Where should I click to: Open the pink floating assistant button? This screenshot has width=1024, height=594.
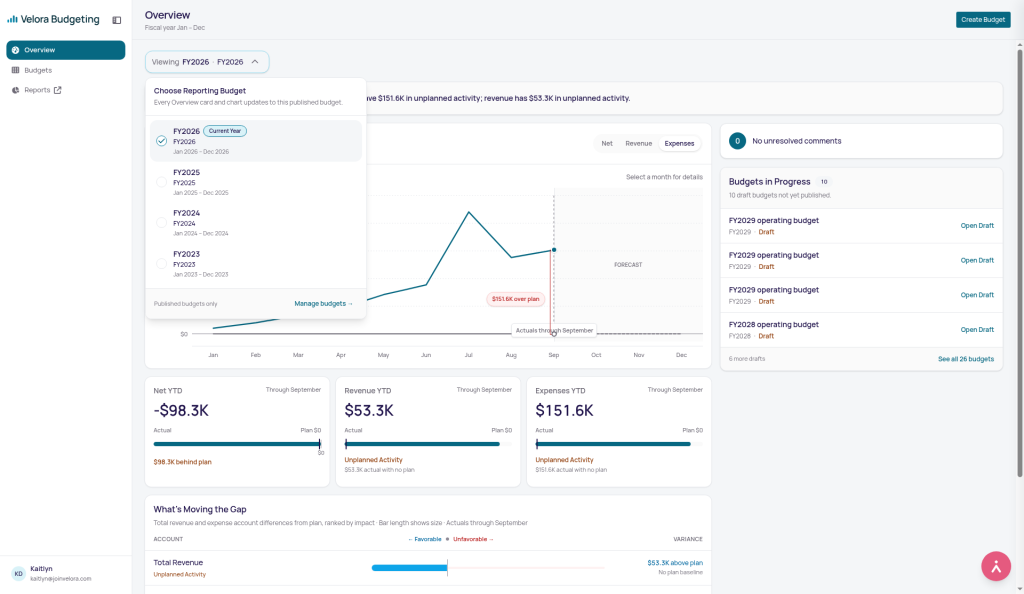[x=996, y=566]
